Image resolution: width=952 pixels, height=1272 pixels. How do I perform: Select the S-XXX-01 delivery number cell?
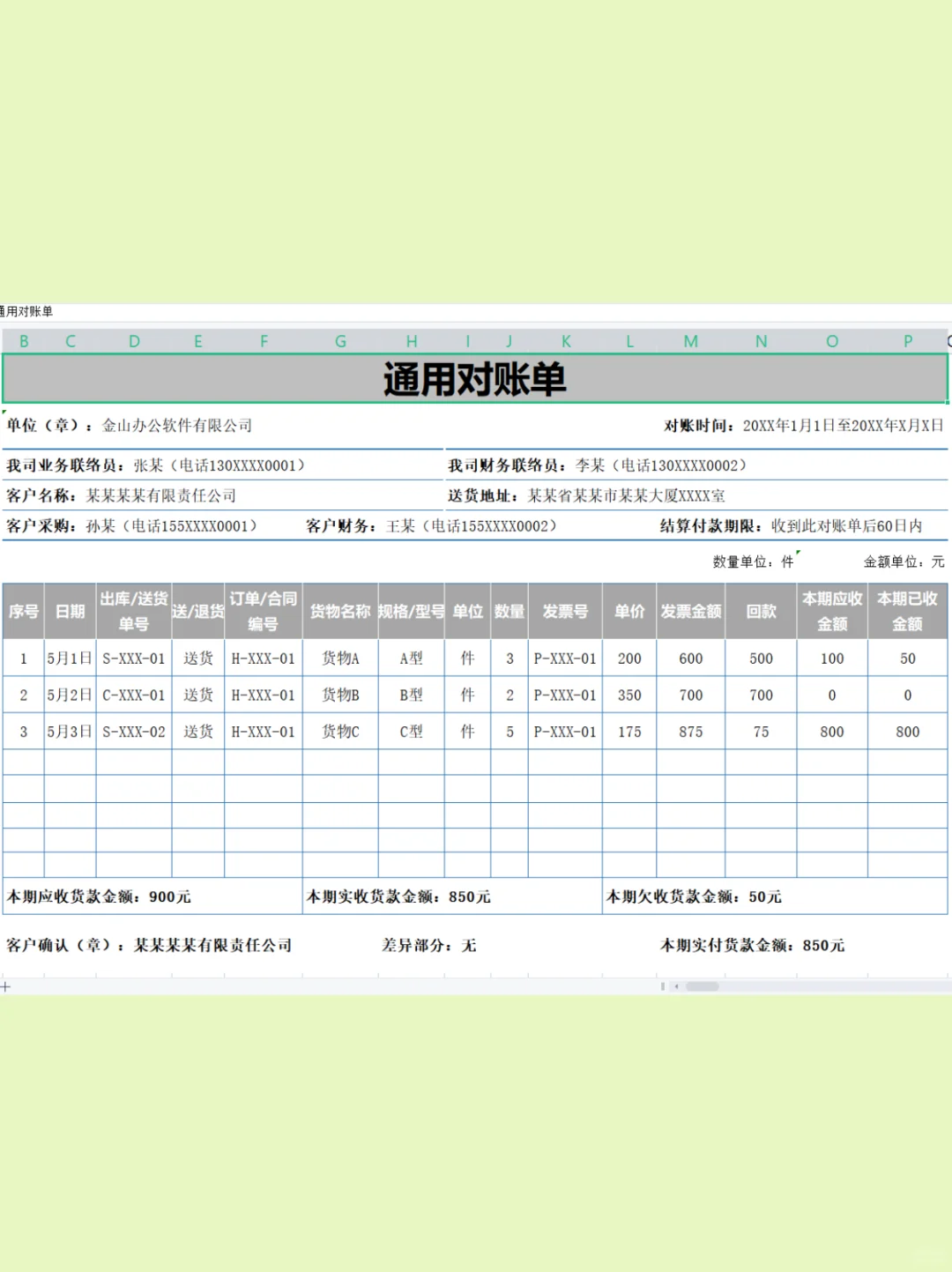pyautogui.click(x=133, y=658)
